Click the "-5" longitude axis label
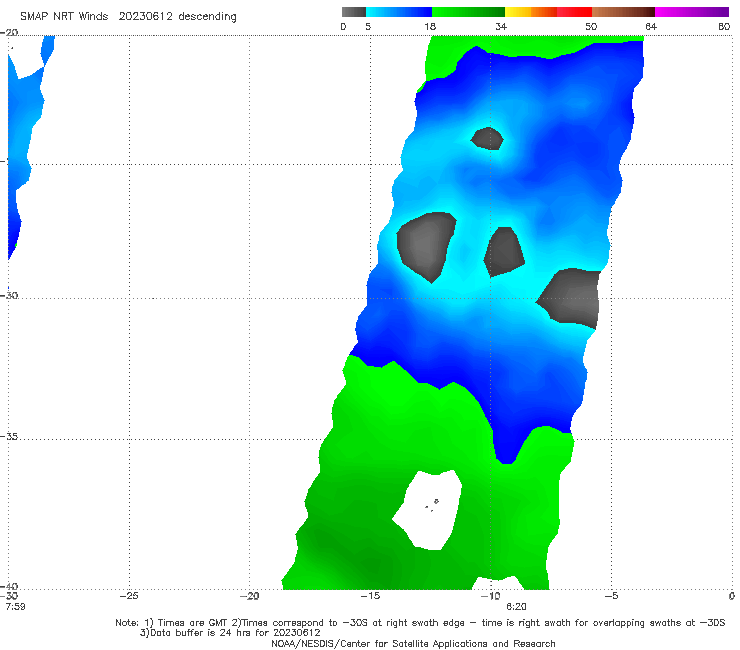 click(611, 596)
